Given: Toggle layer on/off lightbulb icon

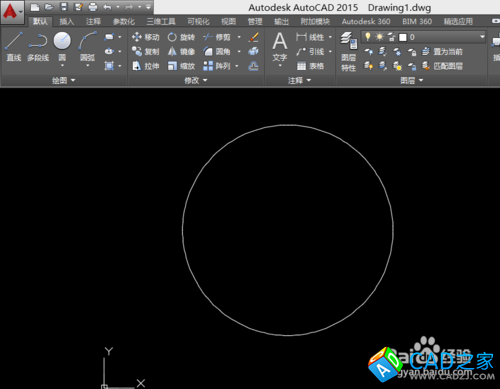Looking at the screenshot, I should click(x=368, y=37).
